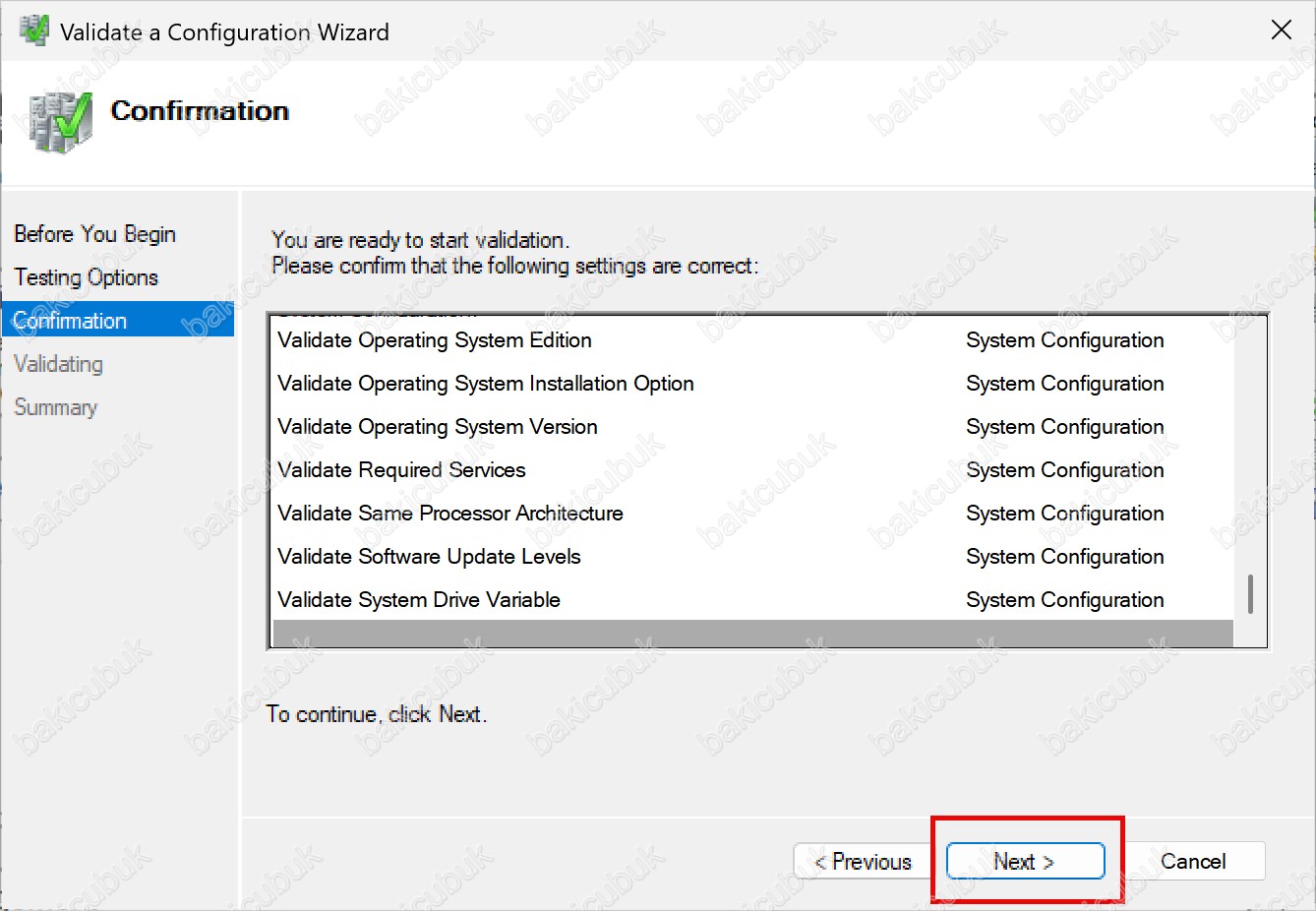
Task: Select Validate Software Update Levels row
Action: (x=429, y=557)
